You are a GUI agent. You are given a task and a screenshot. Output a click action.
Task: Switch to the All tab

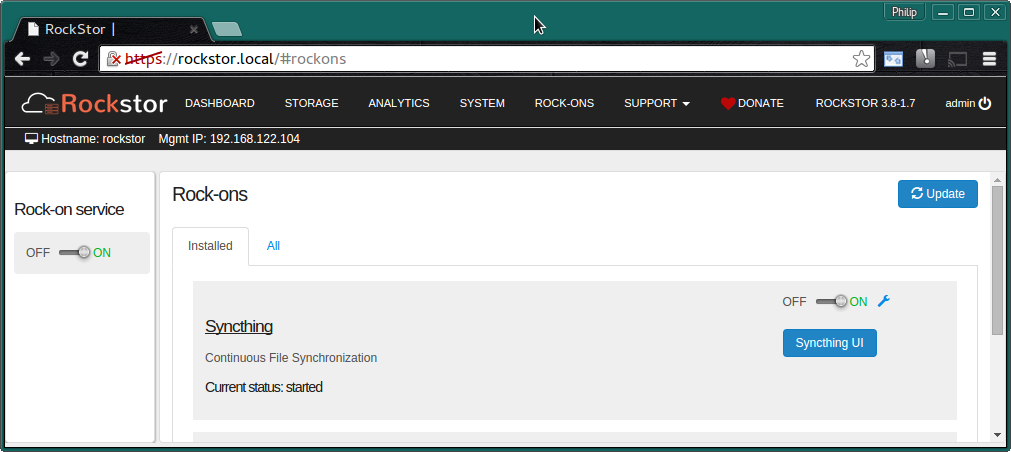[x=273, y=246]
